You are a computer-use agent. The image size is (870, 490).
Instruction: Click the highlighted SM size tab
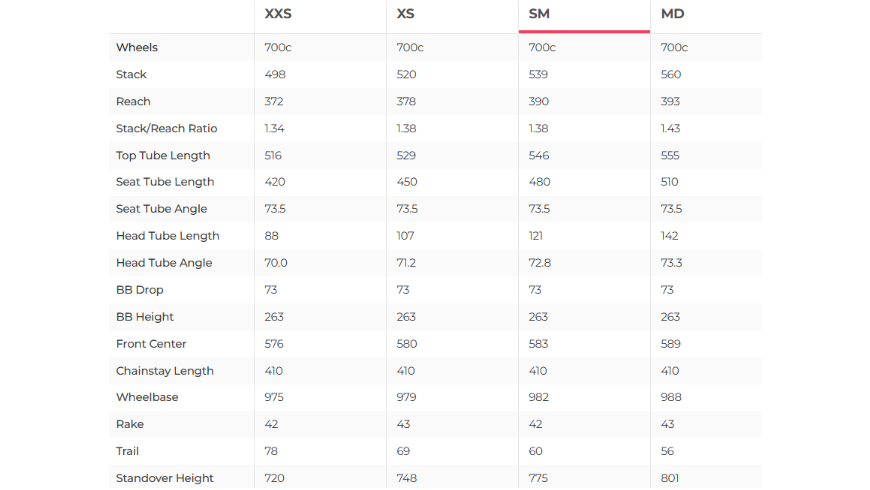click(x=539, y=14)
